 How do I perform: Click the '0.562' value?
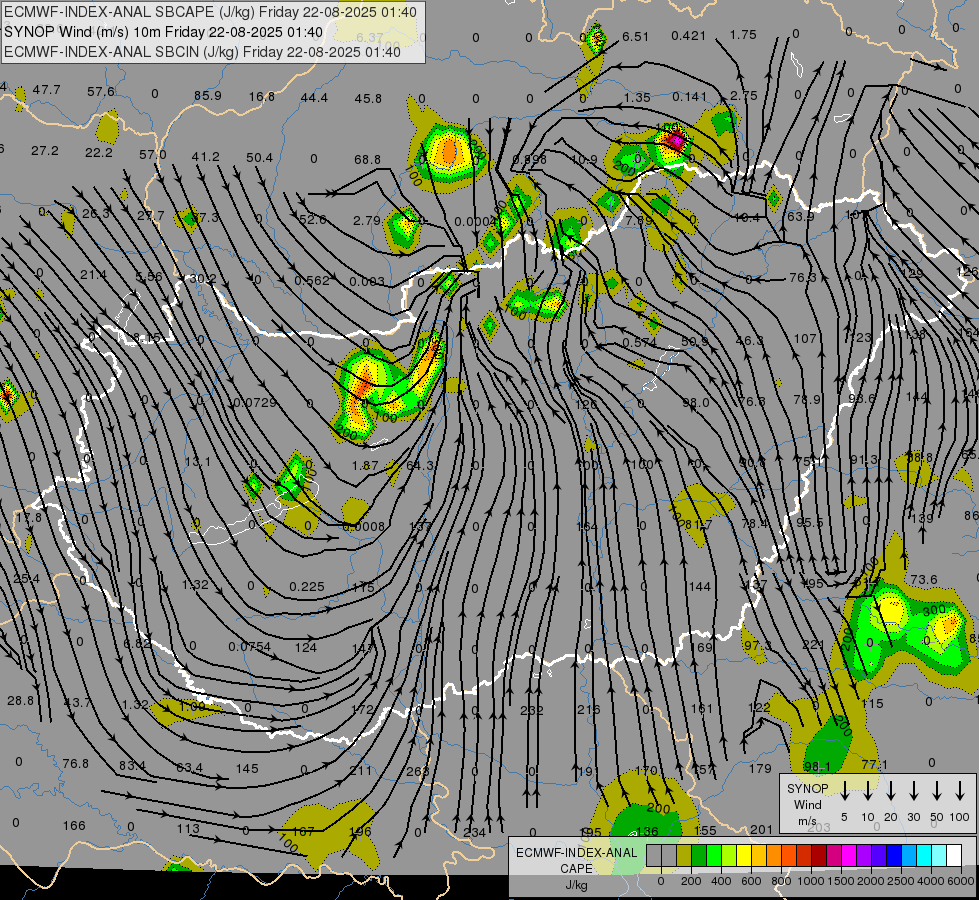(x=312, y=280)
